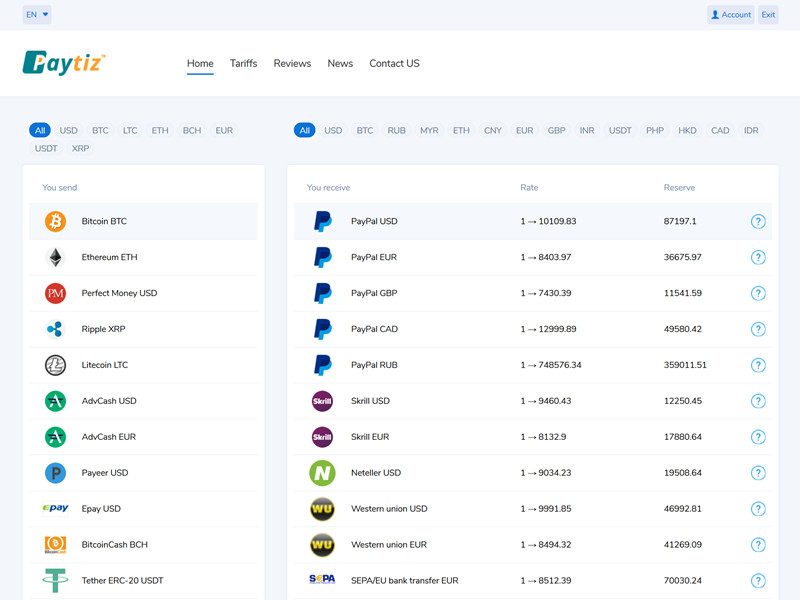Click the PayPal EUR logo icon
Viewport: 800px width, 600px height.
[322, 257]
